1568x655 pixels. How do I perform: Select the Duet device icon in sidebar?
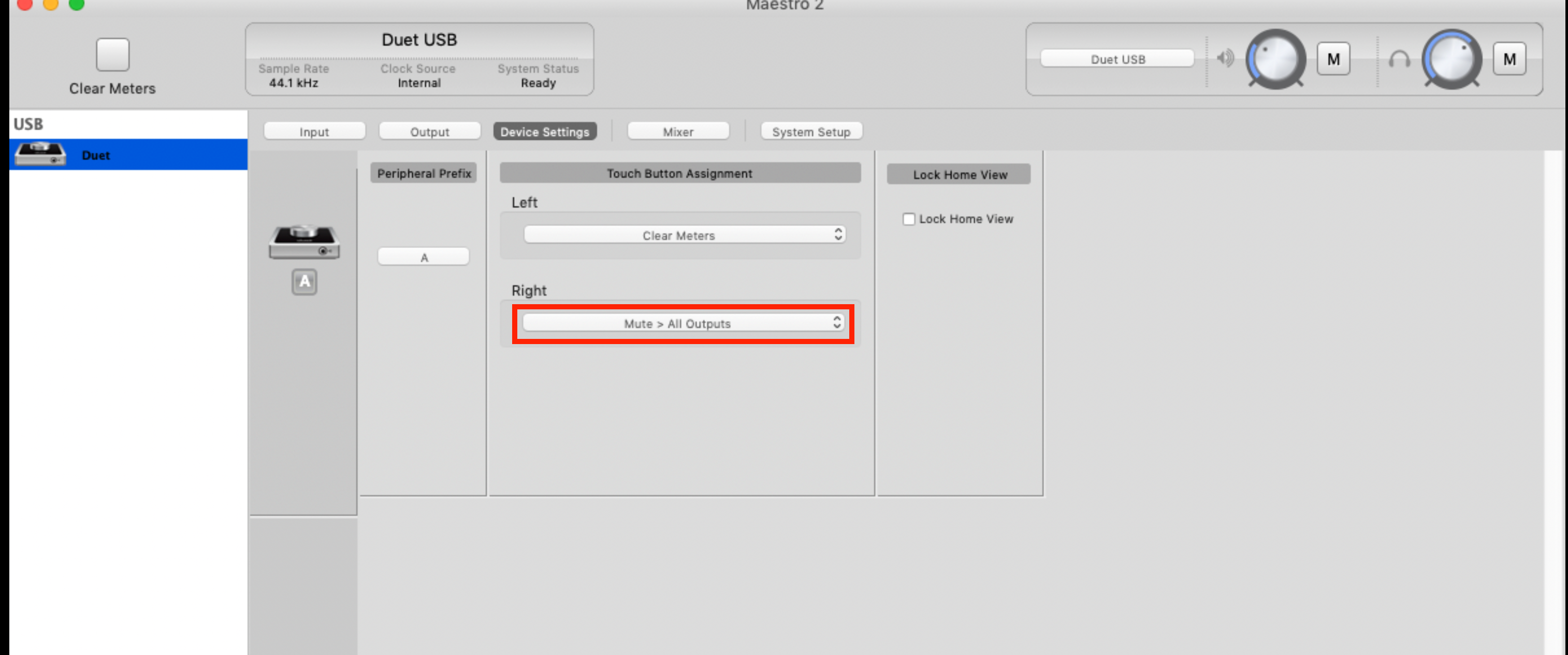pyautogui.click(x=40, y=154)
